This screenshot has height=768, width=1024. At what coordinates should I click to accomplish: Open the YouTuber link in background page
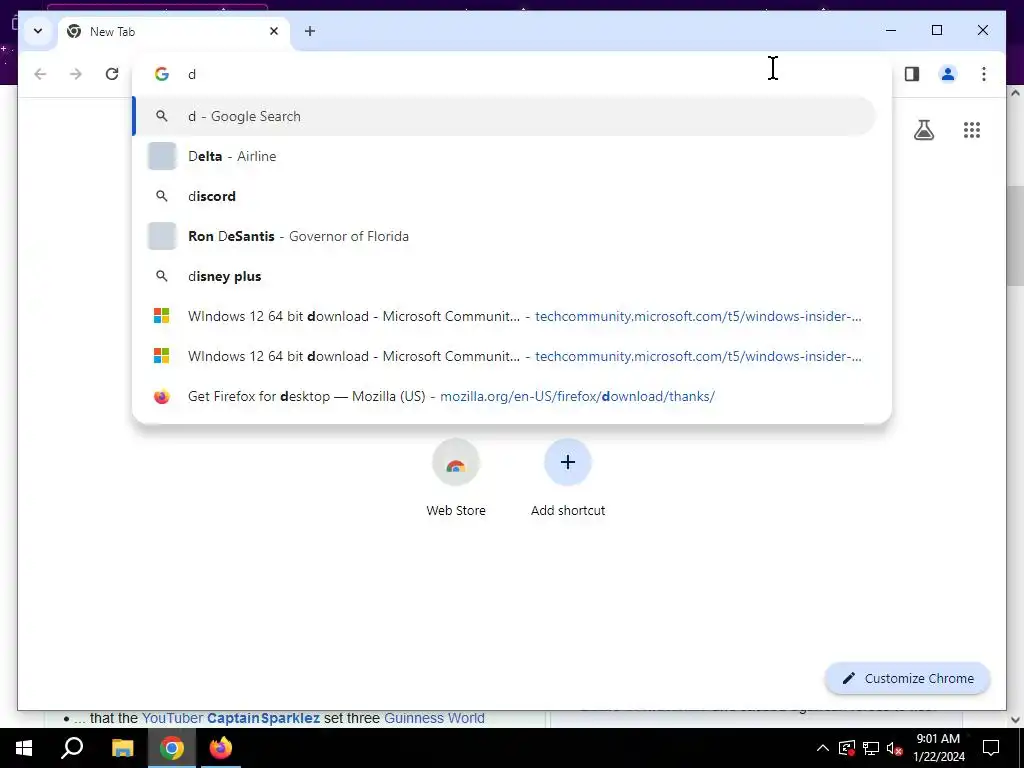click(172, 718)
